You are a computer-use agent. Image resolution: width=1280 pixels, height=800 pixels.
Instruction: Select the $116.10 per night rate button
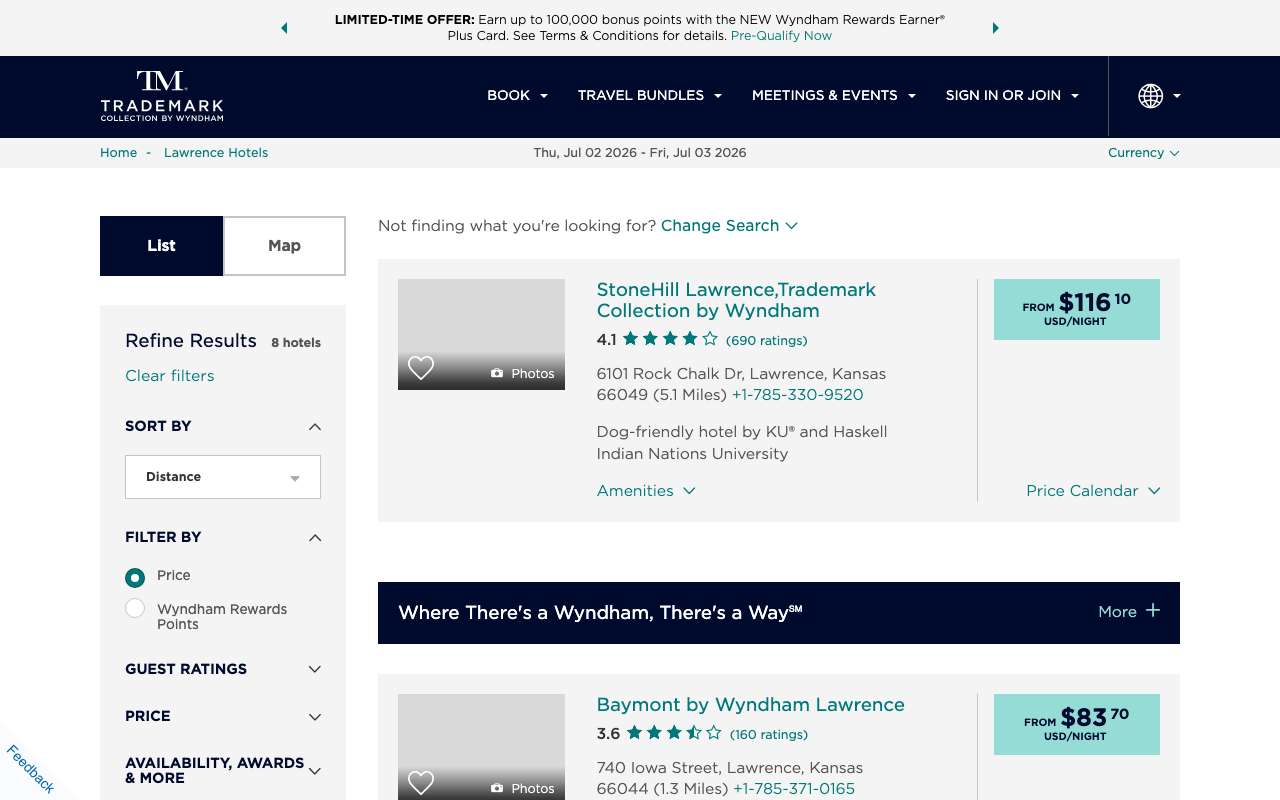click(1077, 309)
